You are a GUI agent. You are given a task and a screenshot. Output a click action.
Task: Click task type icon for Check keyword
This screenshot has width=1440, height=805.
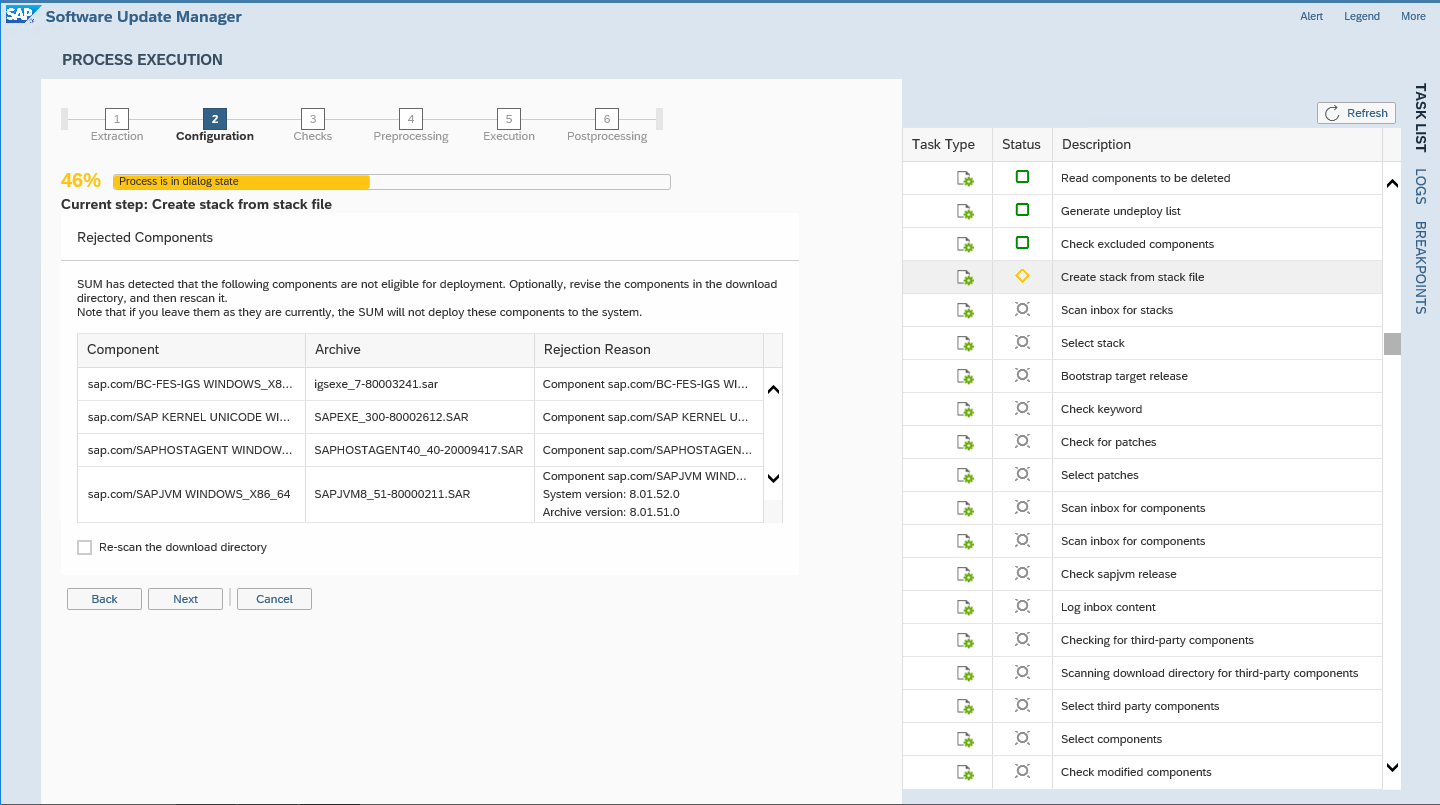click(x=965, y=409)
